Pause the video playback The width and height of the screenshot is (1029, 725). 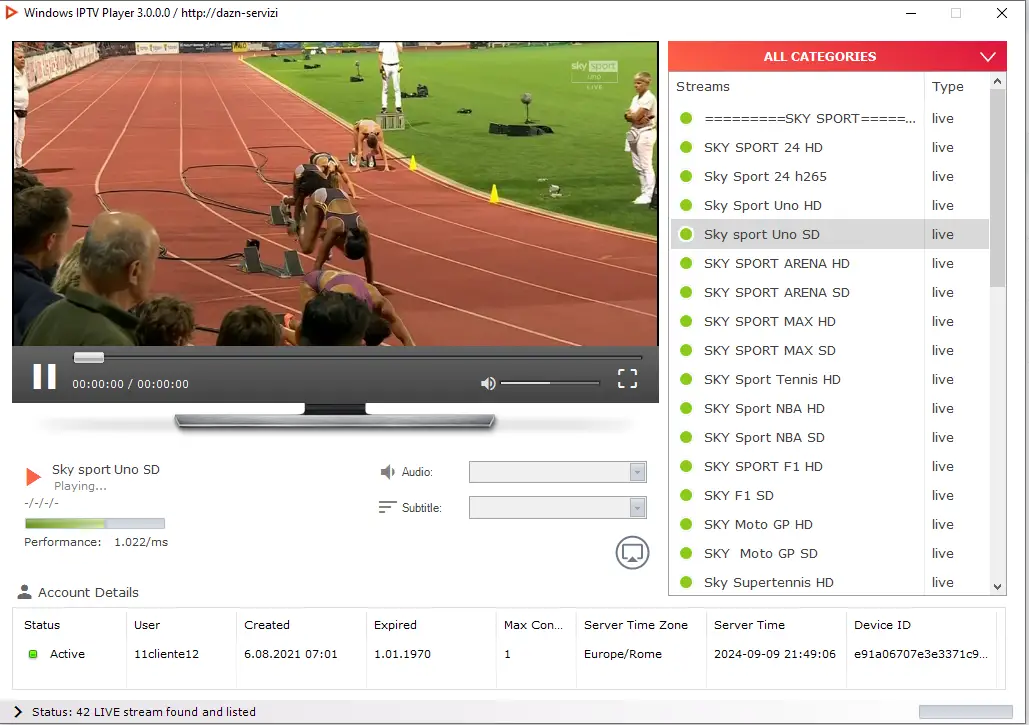(45, 377)
